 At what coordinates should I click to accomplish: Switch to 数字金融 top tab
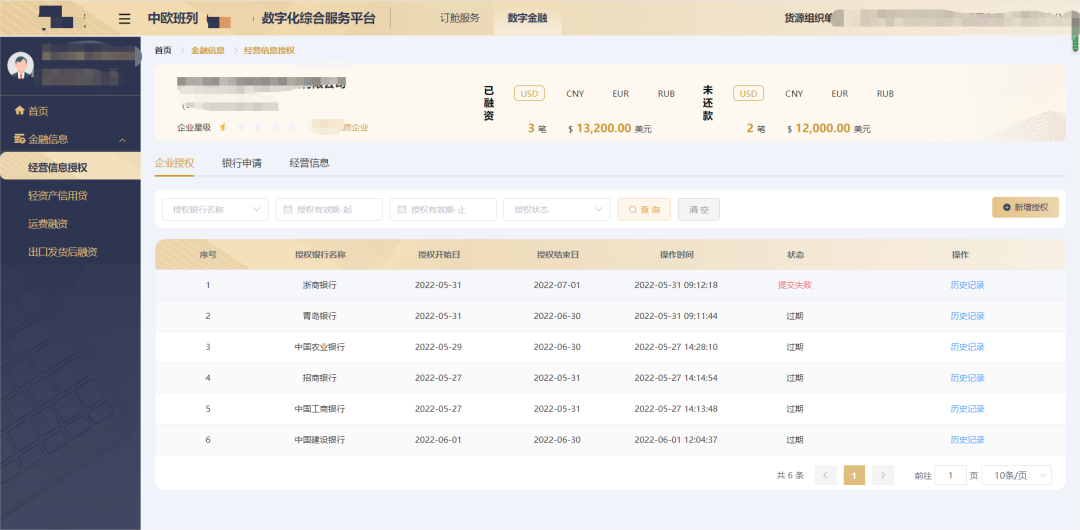(528, 18)
